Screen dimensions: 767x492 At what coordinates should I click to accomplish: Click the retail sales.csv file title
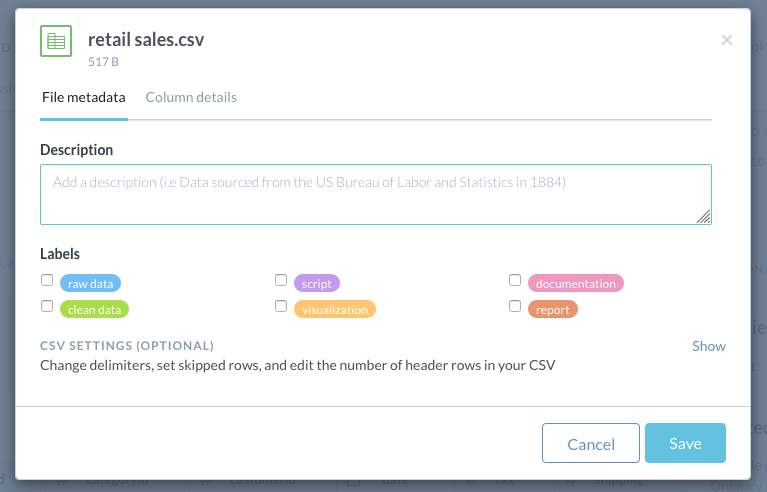[x=146, y=40]
